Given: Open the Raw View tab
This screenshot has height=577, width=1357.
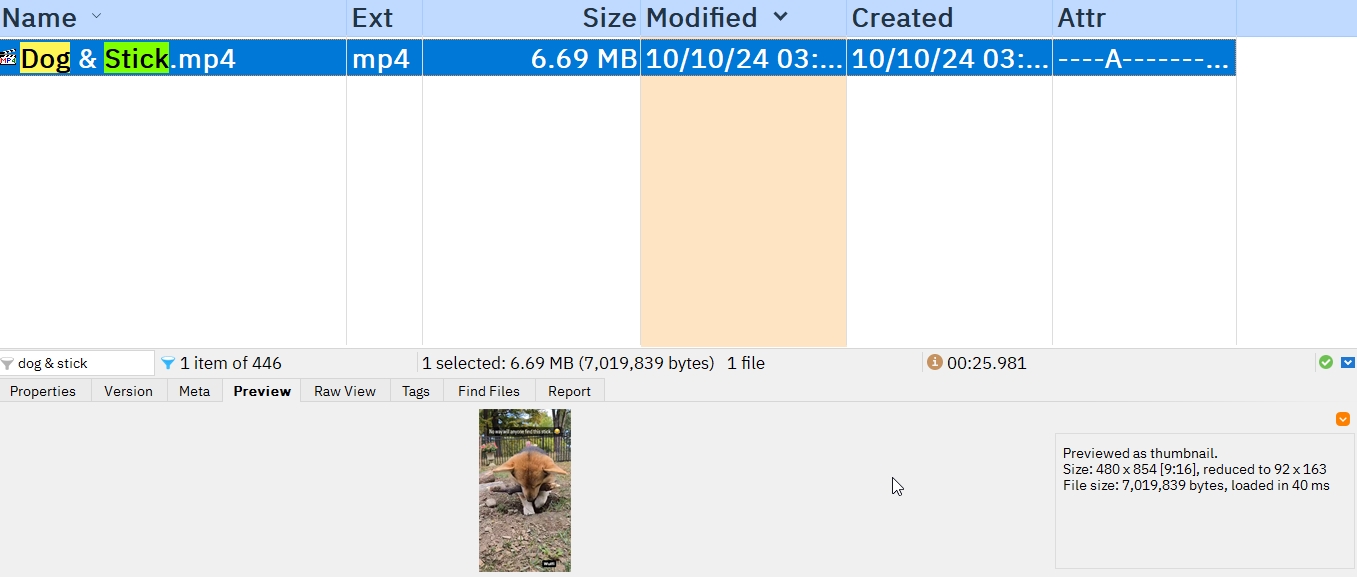Looking at the screenshot, I should click(x=345, y=391).
